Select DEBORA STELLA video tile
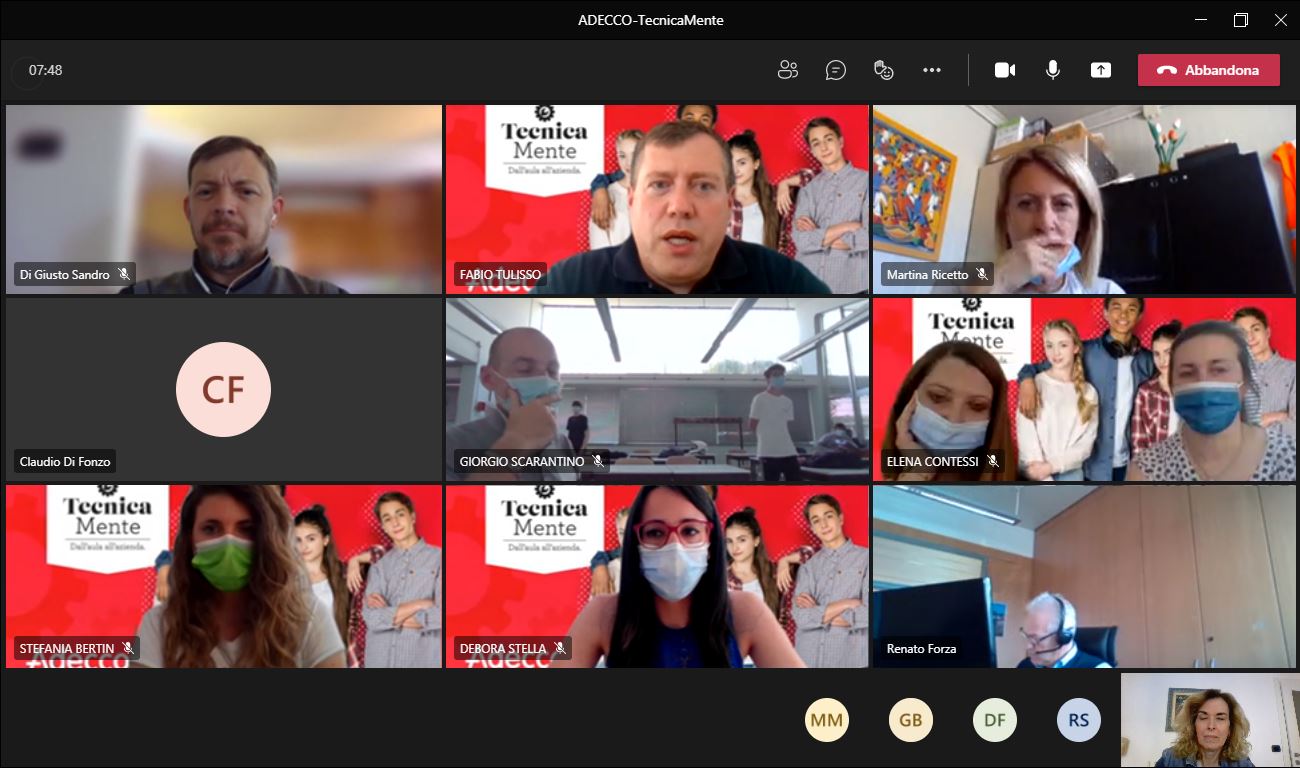 657,576
